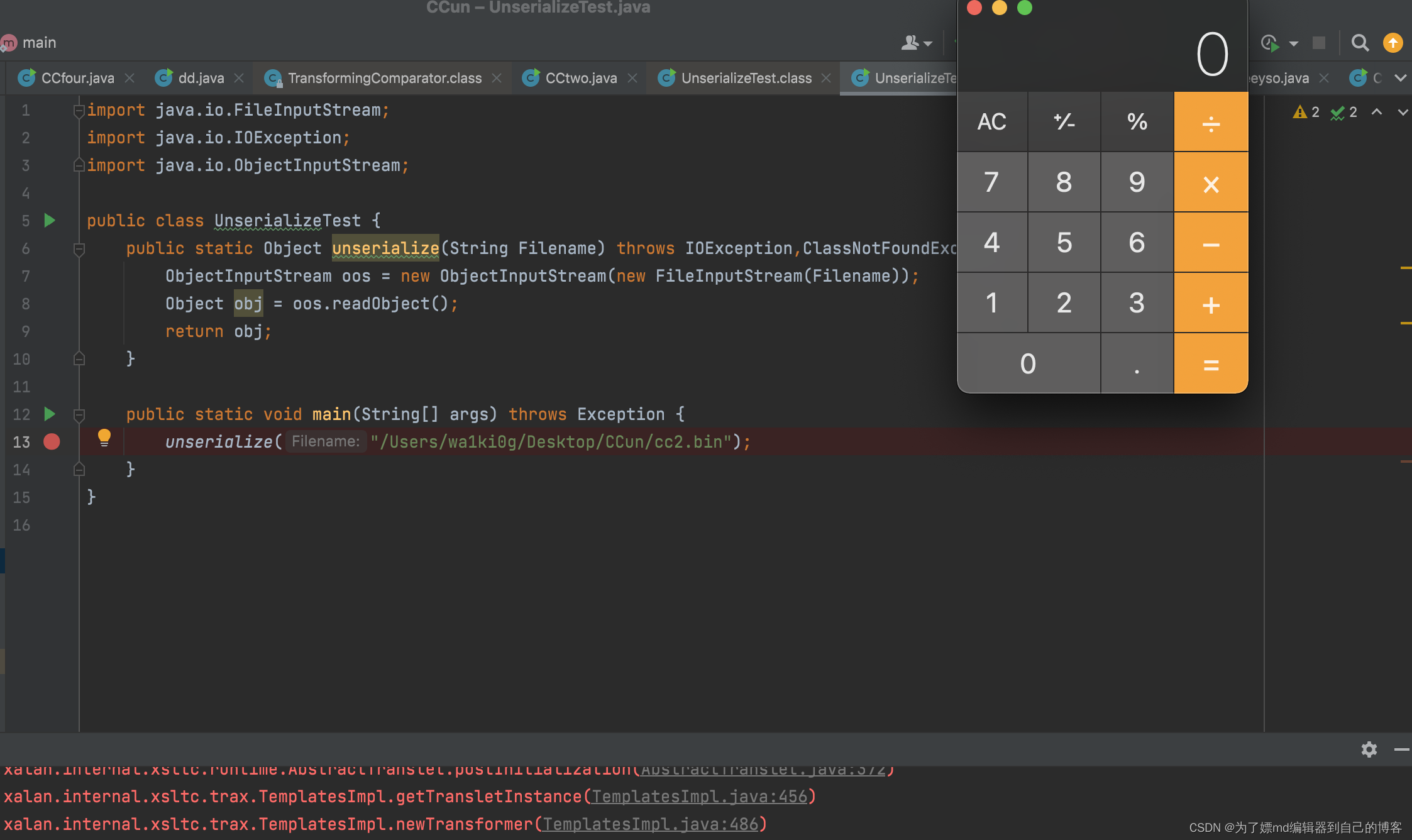Click digit 6 on Calculator
The width and height of the screenshot is (1412, 840).
[x=1137, y=243]
